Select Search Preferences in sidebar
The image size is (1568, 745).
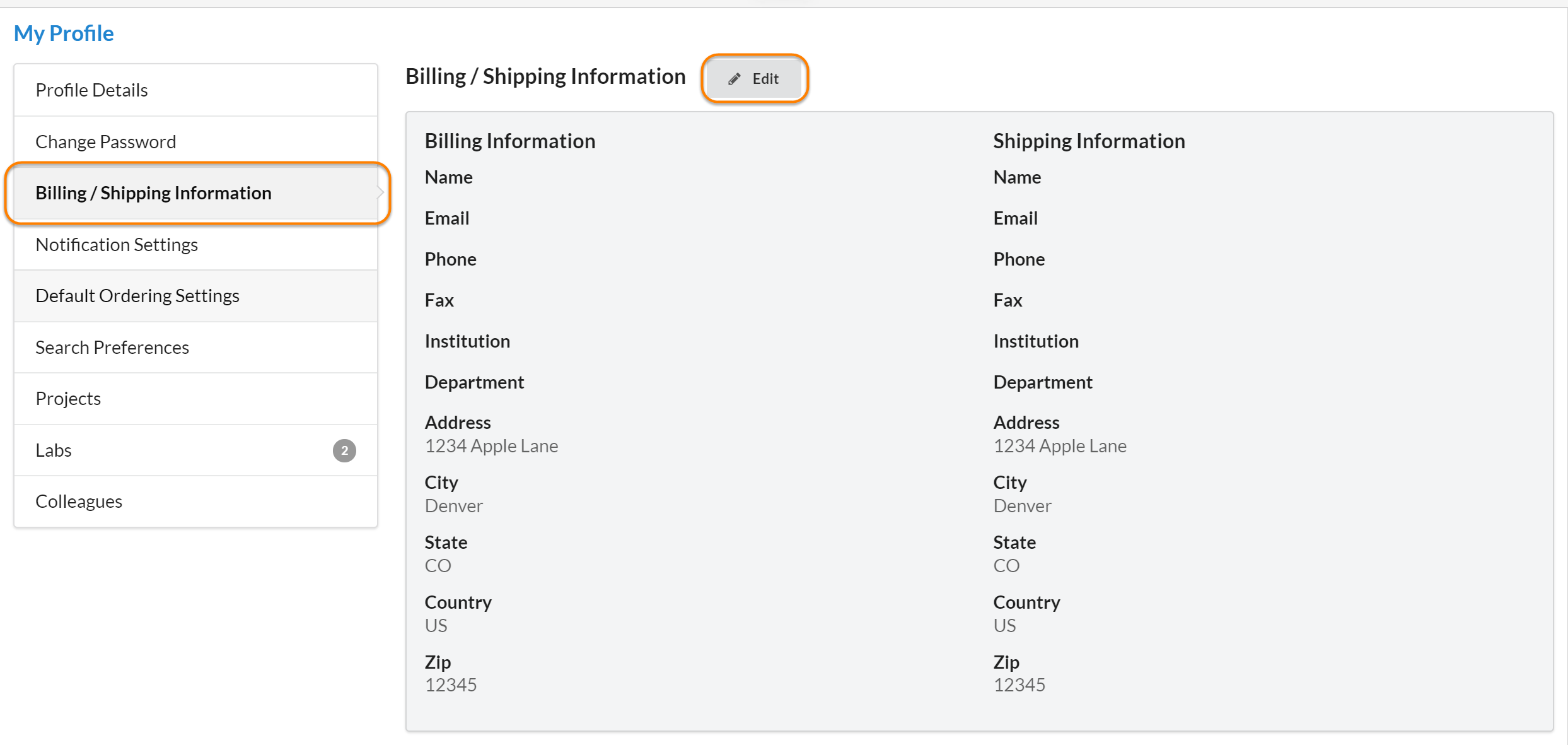(x=112, y=348)
